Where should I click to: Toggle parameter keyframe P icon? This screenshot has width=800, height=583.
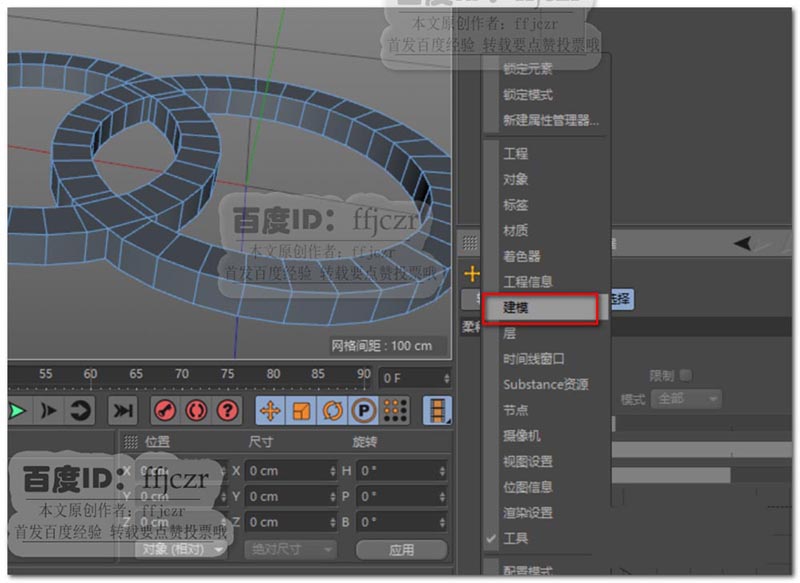tap(363, 411)
